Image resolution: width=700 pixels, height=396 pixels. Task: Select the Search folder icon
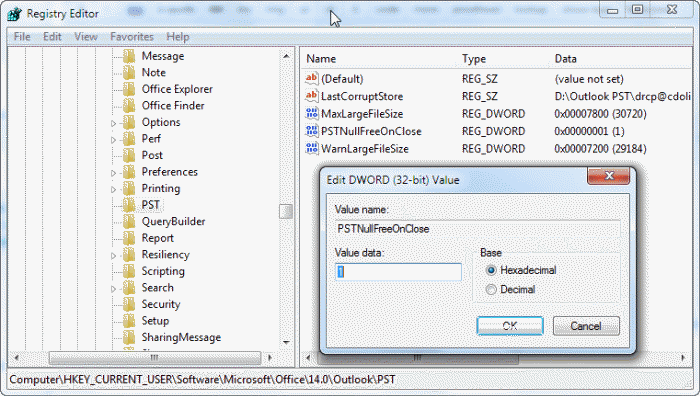(x=129, y=287)
